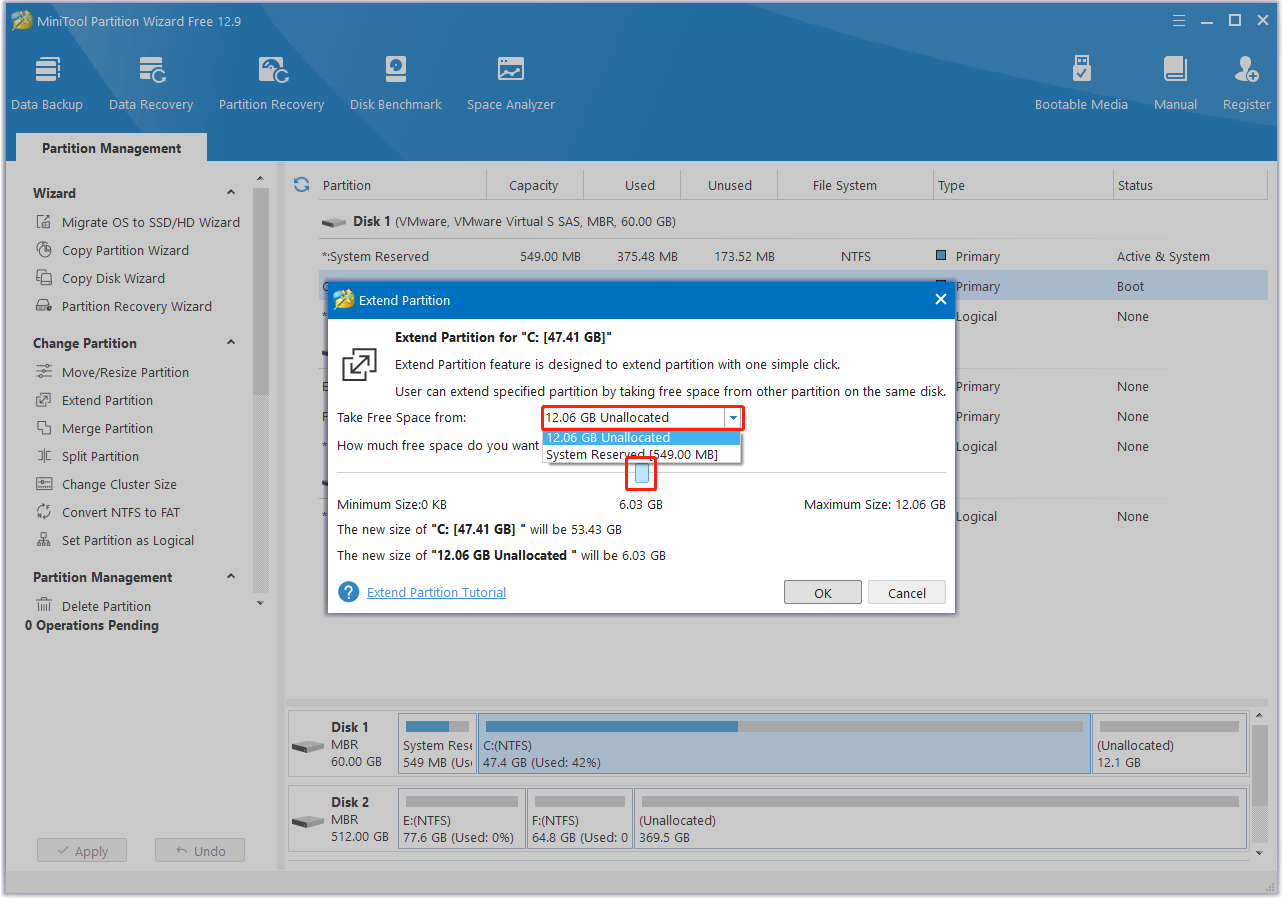Choose Move/Resize Partition
The height and width of the screenshot is (899, 1282).
coord(112,372)
